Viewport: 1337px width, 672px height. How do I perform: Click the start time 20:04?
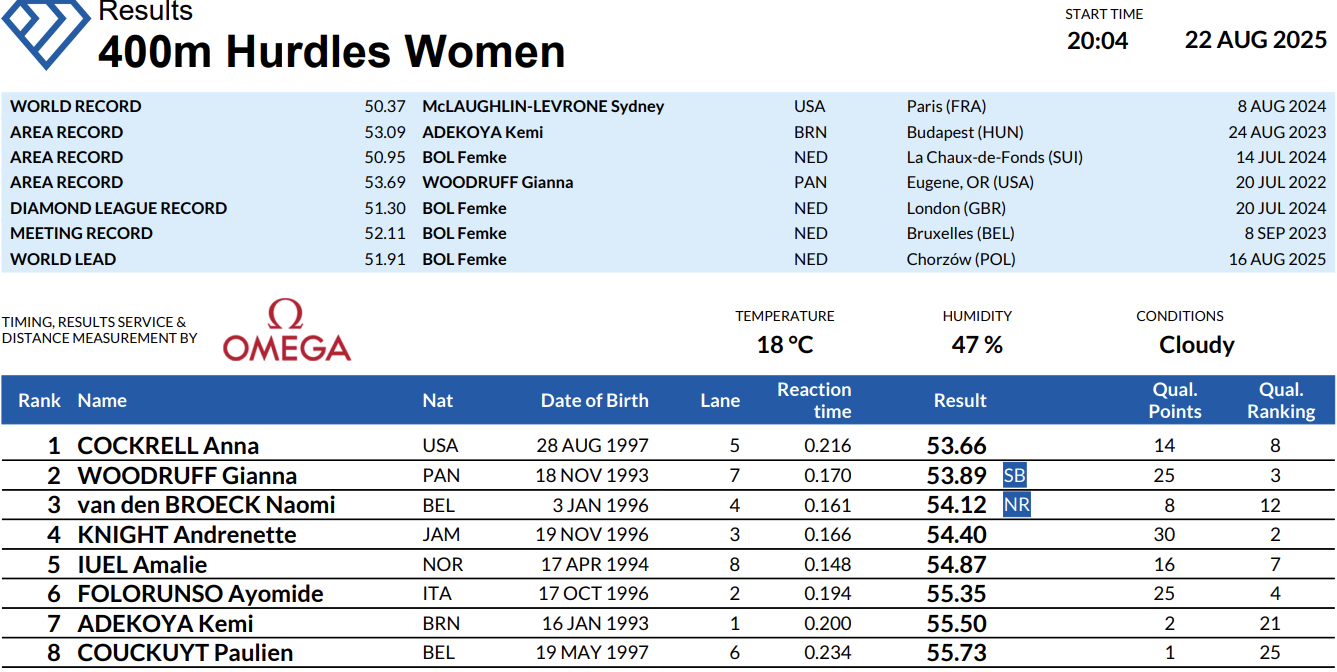click(x=1097, y=41)
